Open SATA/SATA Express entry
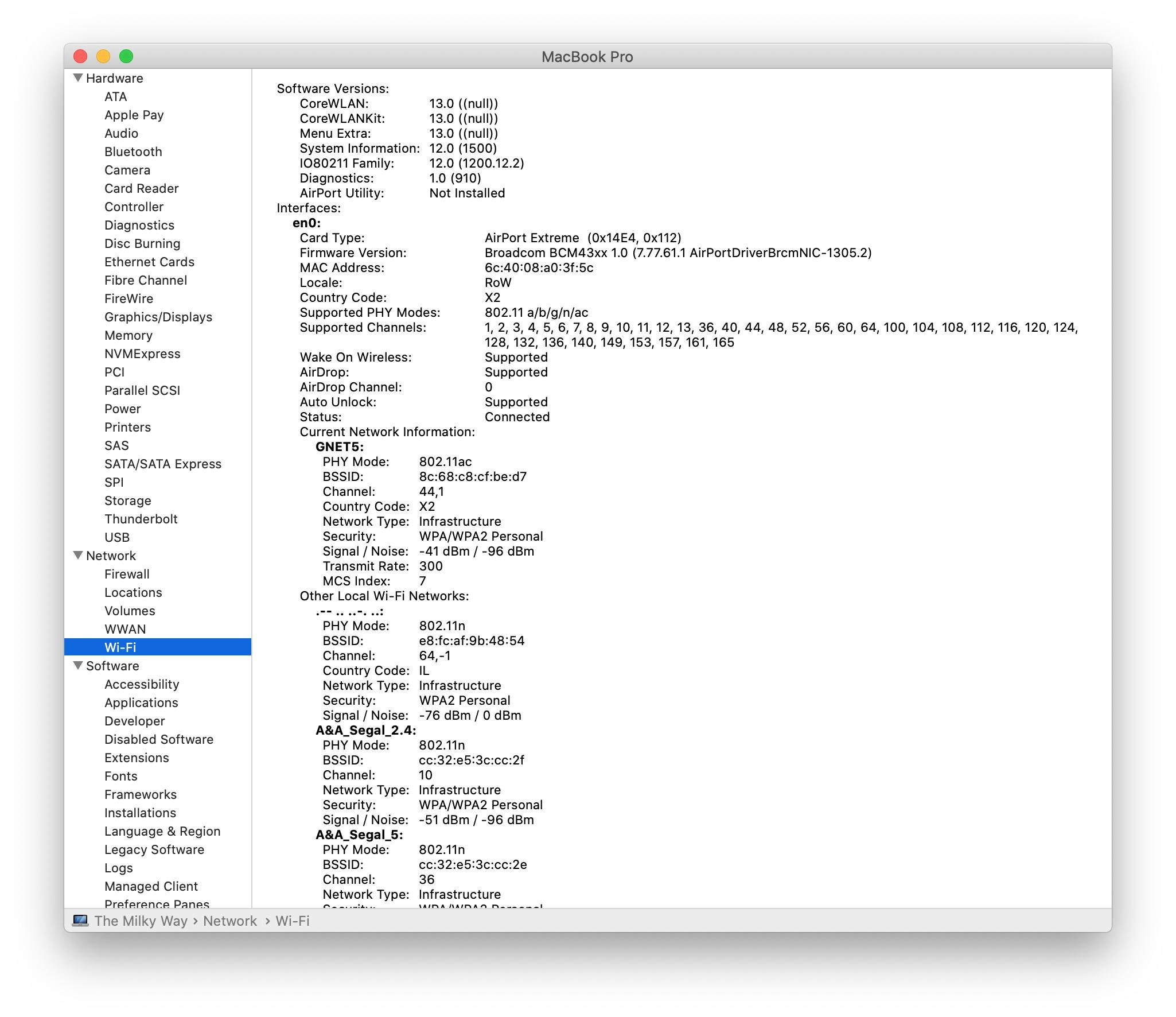Screen dimensions: 1176x1017 coord(163,464)
